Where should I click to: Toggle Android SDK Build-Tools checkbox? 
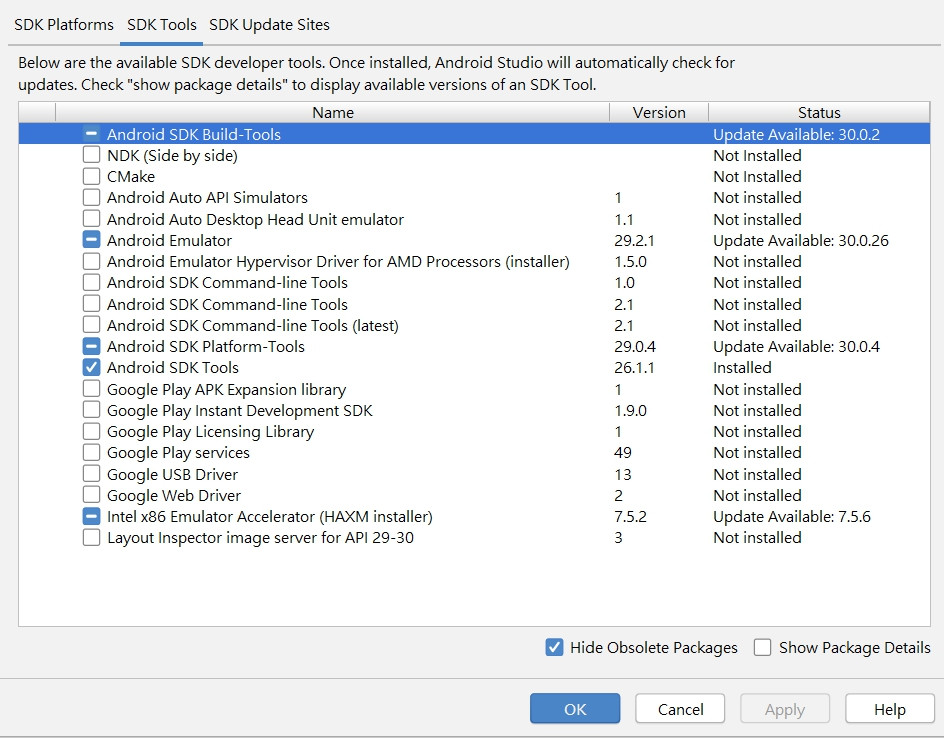point(91,135)
